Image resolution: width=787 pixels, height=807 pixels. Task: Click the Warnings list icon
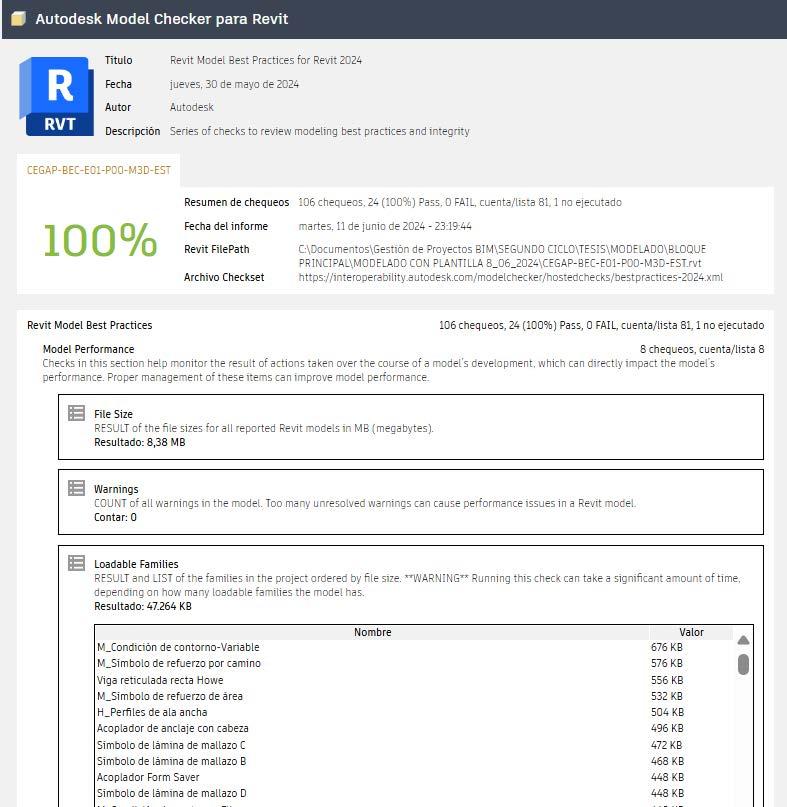[77, 488]
